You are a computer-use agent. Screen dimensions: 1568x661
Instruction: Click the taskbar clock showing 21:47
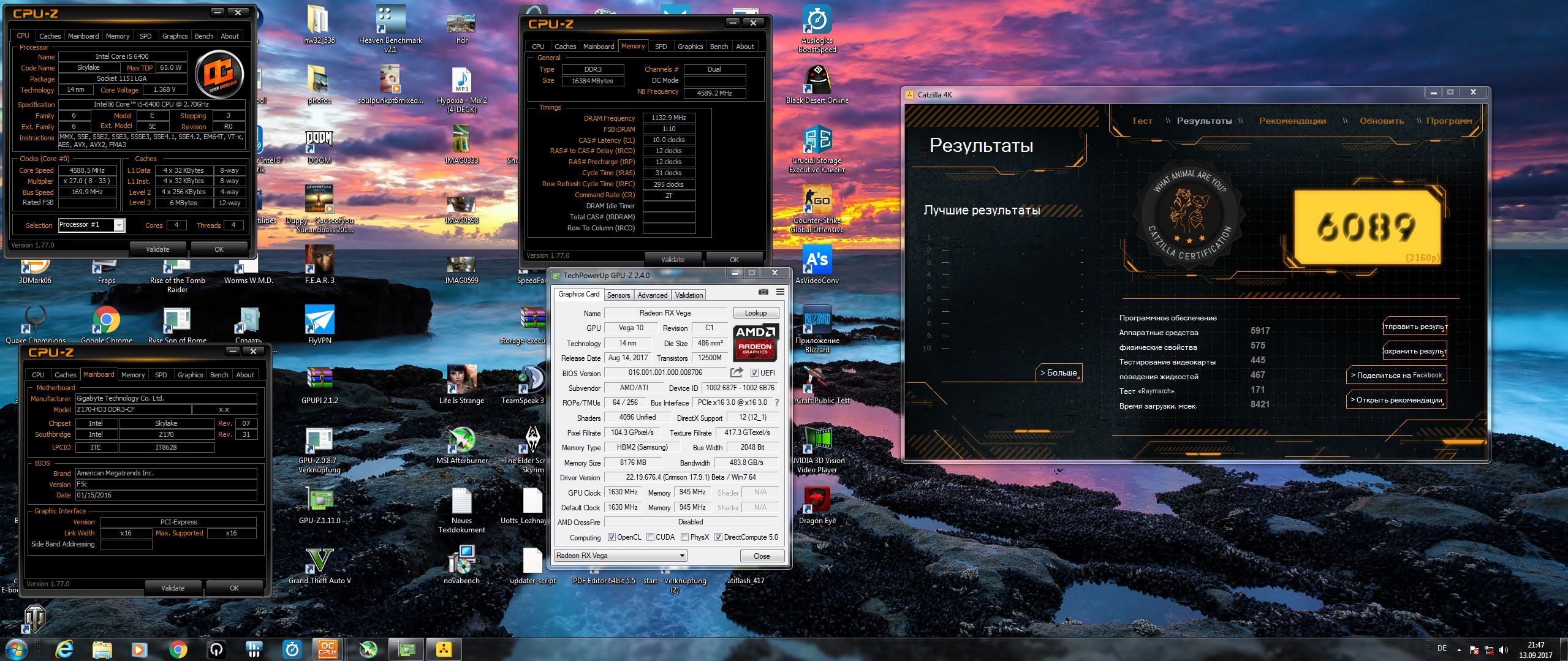(1536, 649)
